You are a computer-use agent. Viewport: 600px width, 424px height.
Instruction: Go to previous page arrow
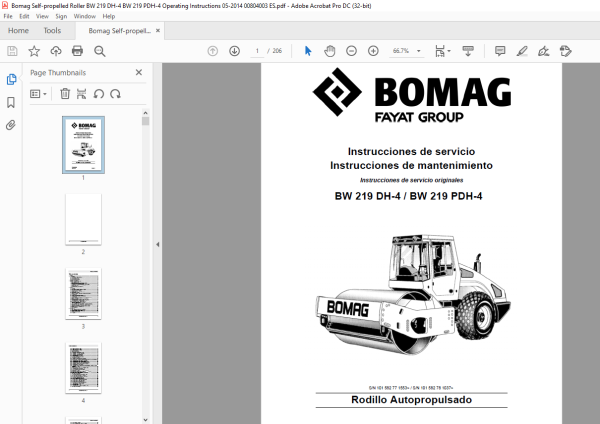pyautogui.click(x=213, y=51)
